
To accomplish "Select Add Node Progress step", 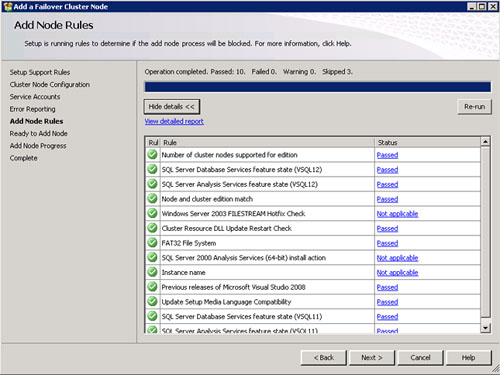I will (x=38, y=146).
